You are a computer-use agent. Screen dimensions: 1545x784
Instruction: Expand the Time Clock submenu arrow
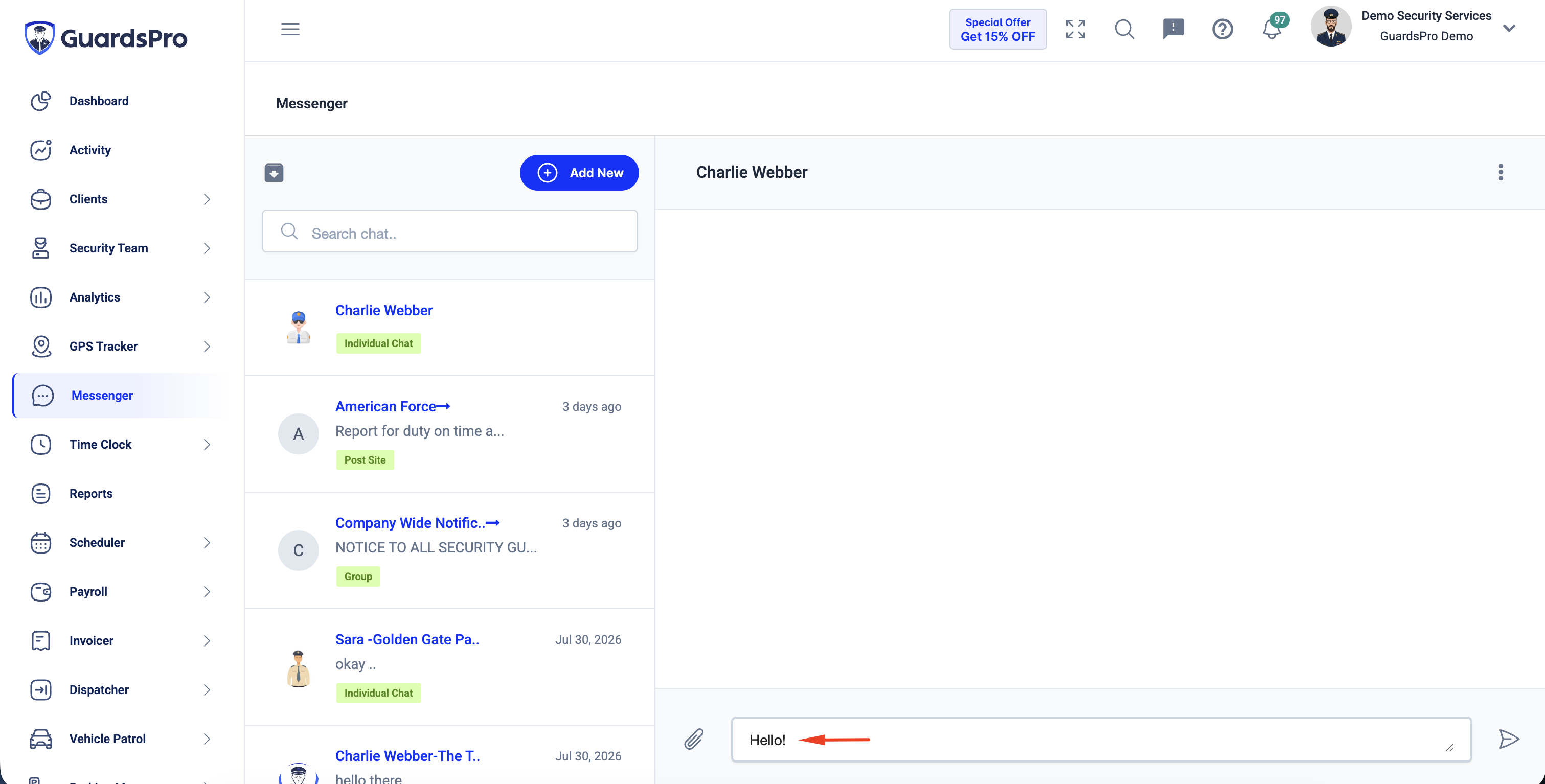(207, 445)
